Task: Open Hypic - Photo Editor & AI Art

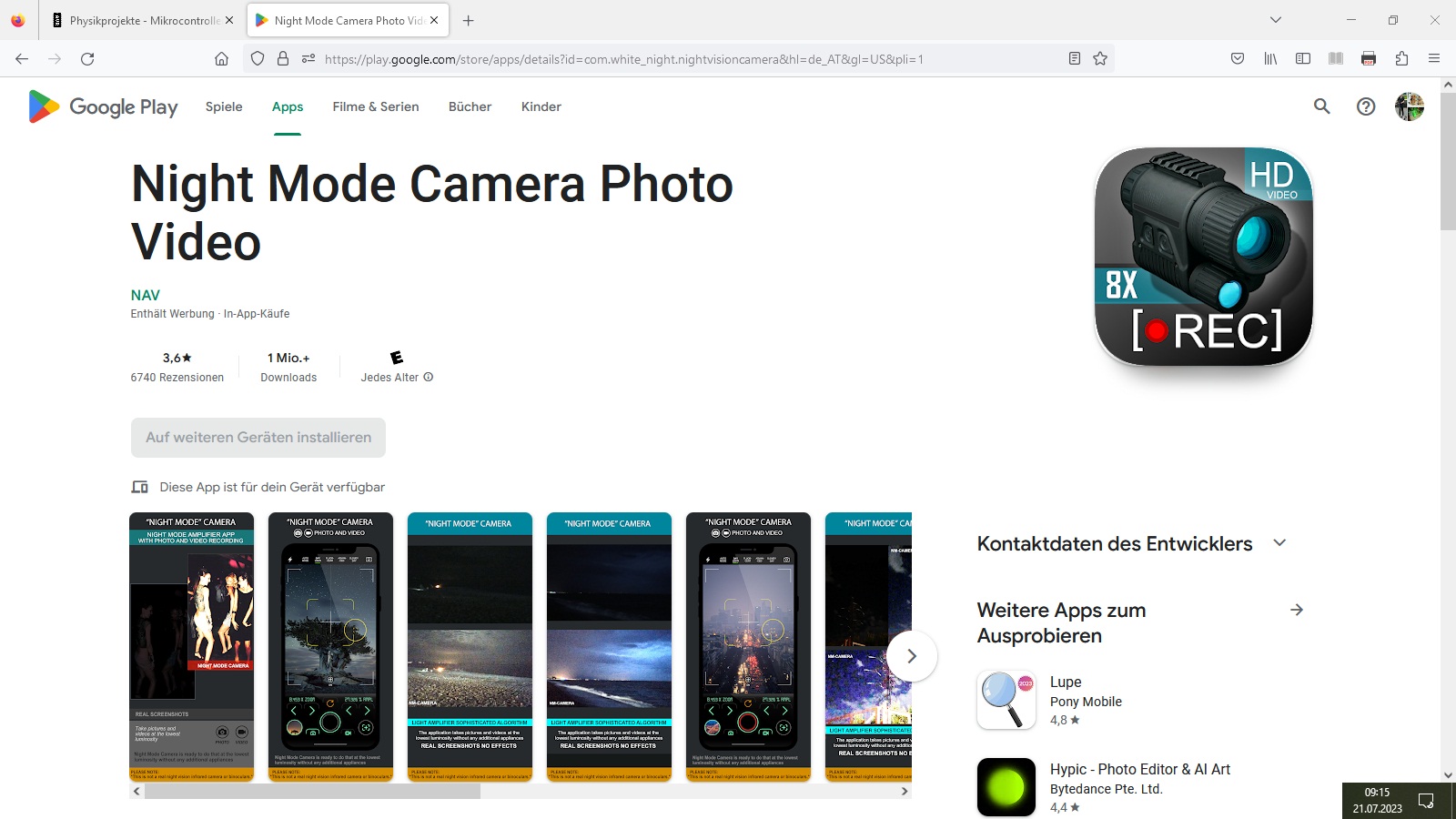Action: (1140, 769)
